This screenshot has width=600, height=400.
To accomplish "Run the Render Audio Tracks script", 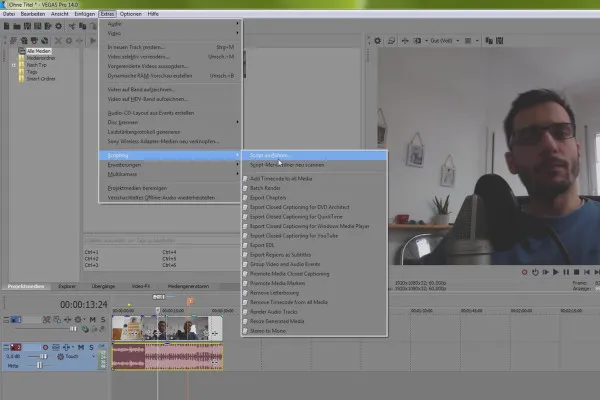I will tap(314, 312).
